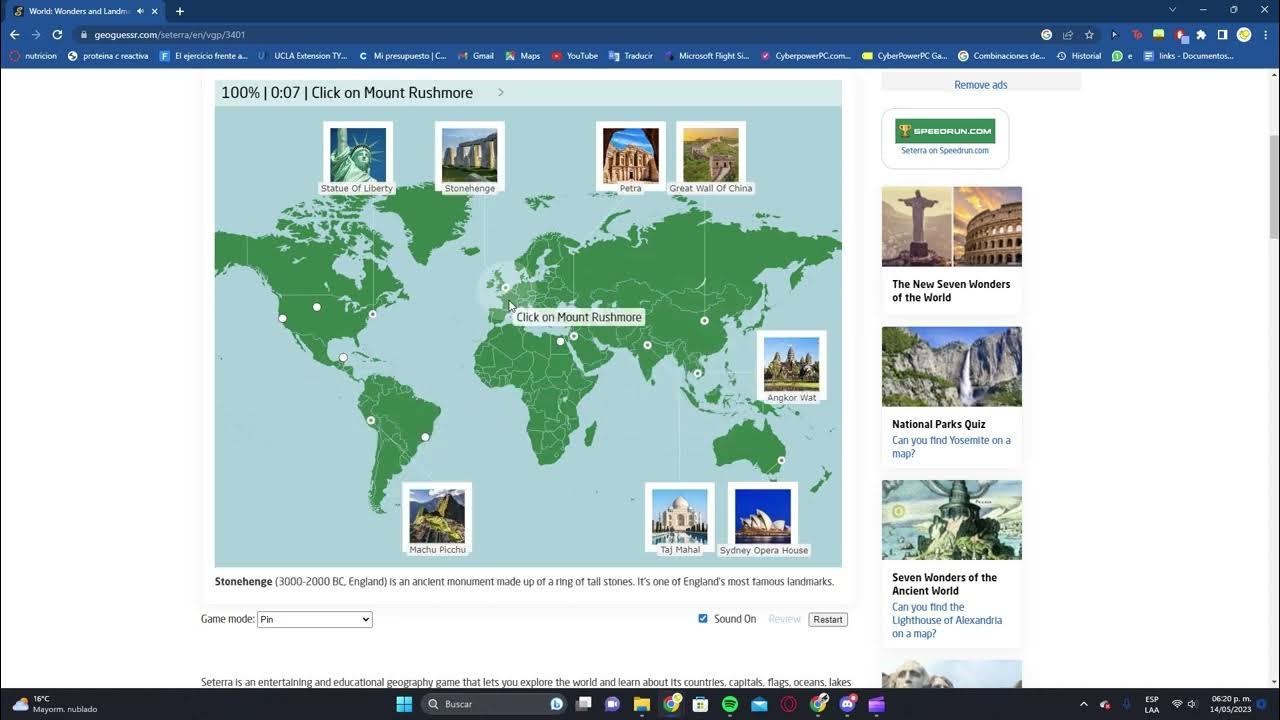Screen dimensions: 1280x720
Task: Click the taskbar clock showing 06:20 p. m.
Action: (x=1231, y=704)
